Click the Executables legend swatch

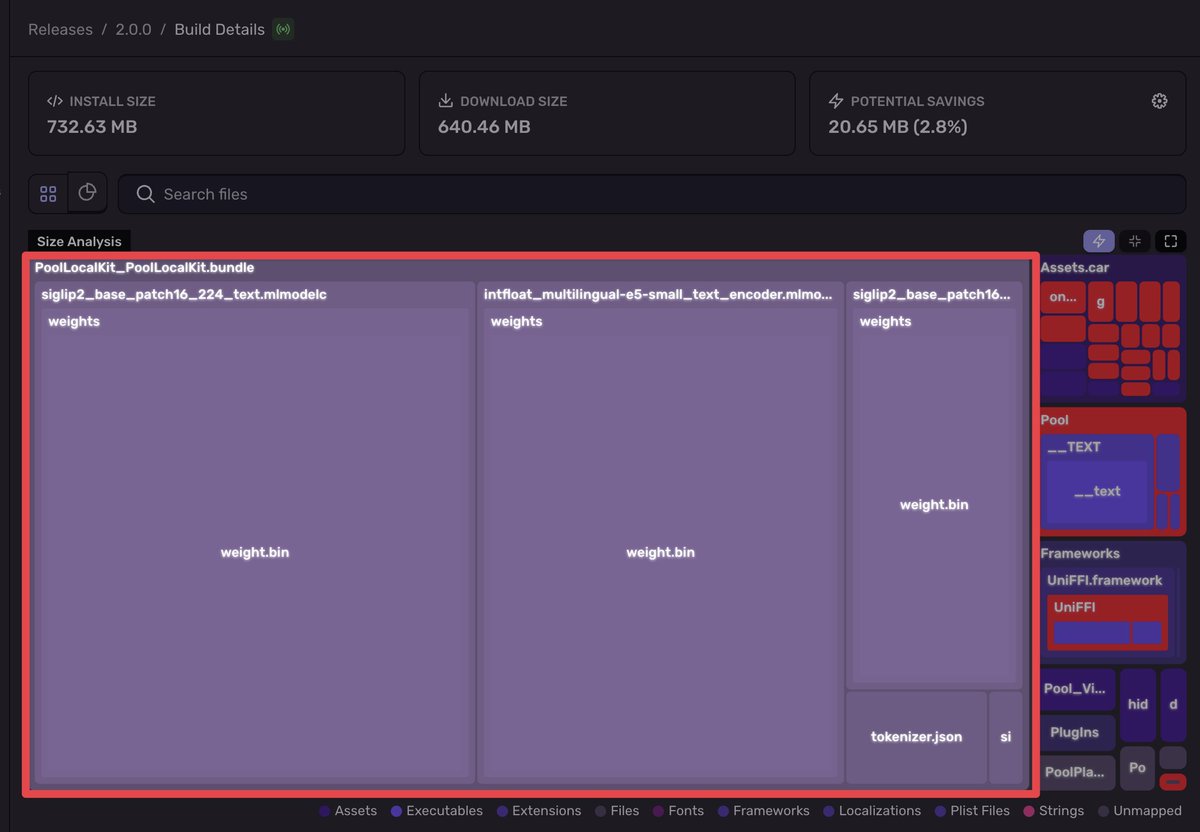pos(397,811)
